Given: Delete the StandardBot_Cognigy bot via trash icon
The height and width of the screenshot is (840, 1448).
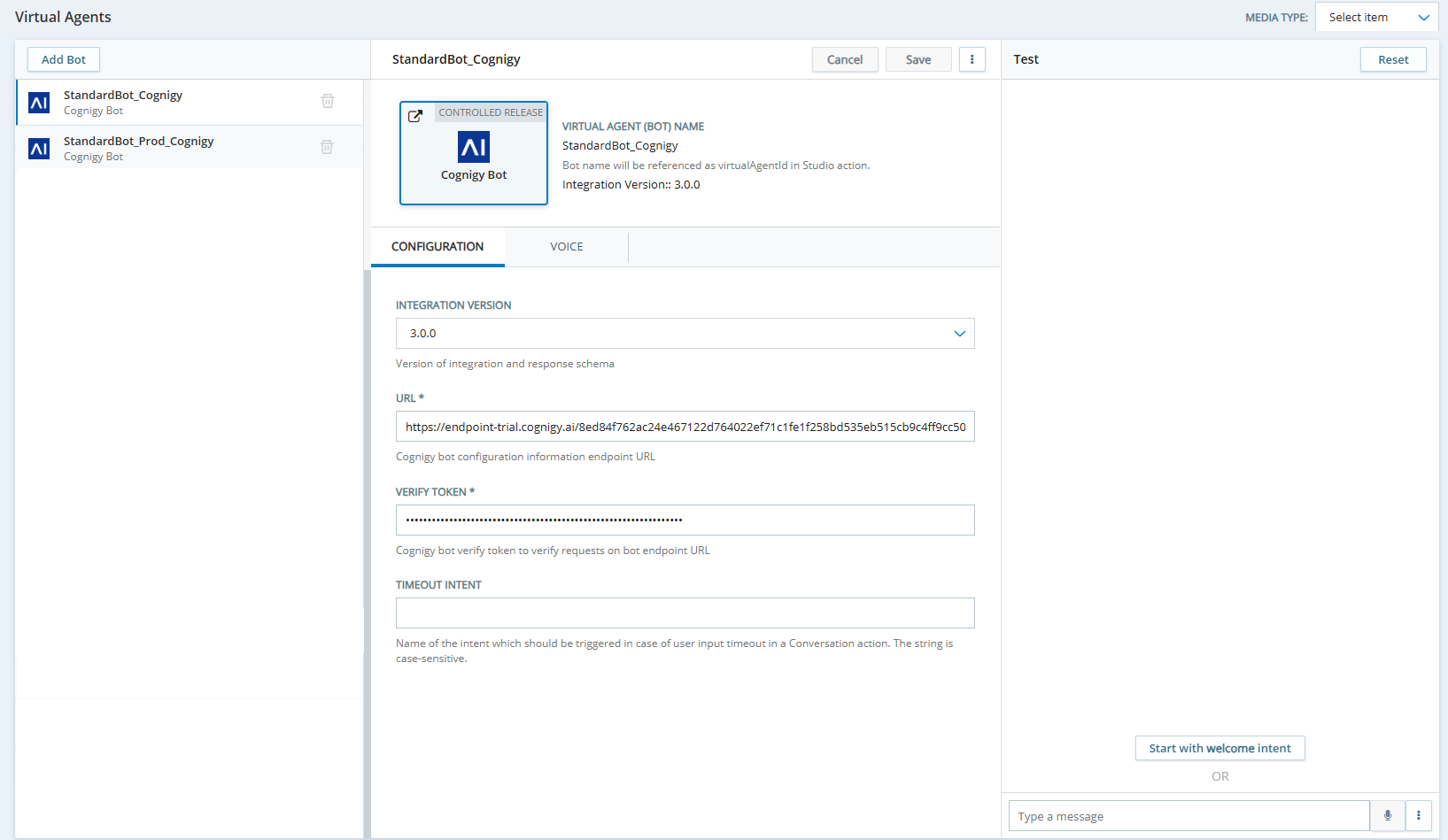Looking at the screenshot, I should point(328,101).
